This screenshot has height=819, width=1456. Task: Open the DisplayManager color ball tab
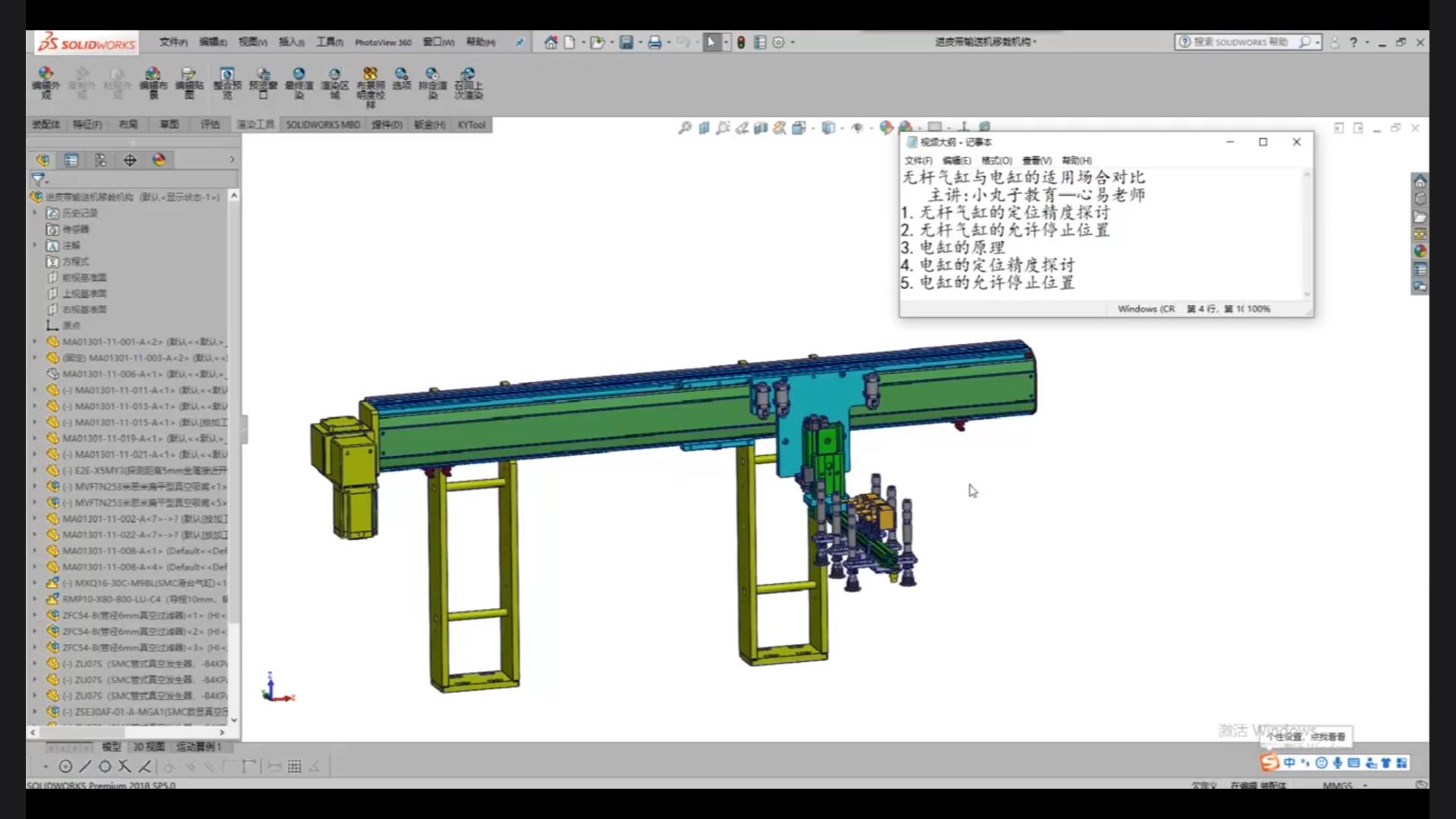coord(158,160)
